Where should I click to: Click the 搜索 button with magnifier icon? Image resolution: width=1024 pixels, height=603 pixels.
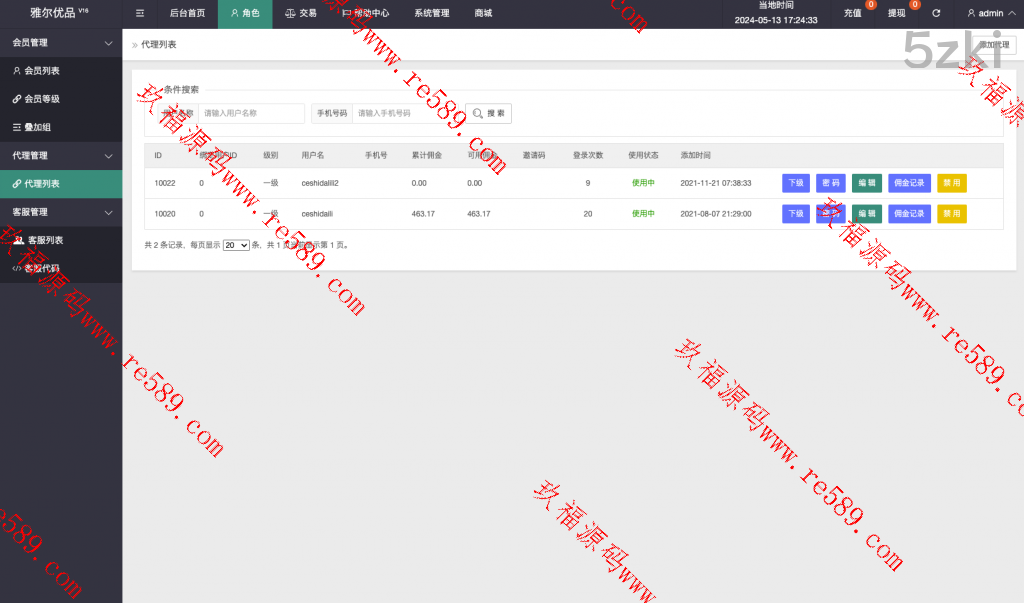click(x=488, y=114)
